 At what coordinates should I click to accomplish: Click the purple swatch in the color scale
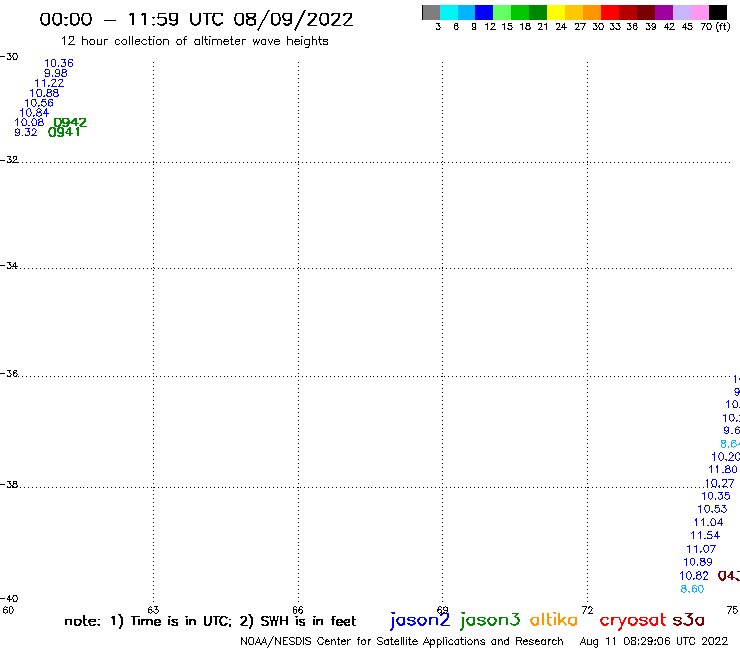click(664, 12)
